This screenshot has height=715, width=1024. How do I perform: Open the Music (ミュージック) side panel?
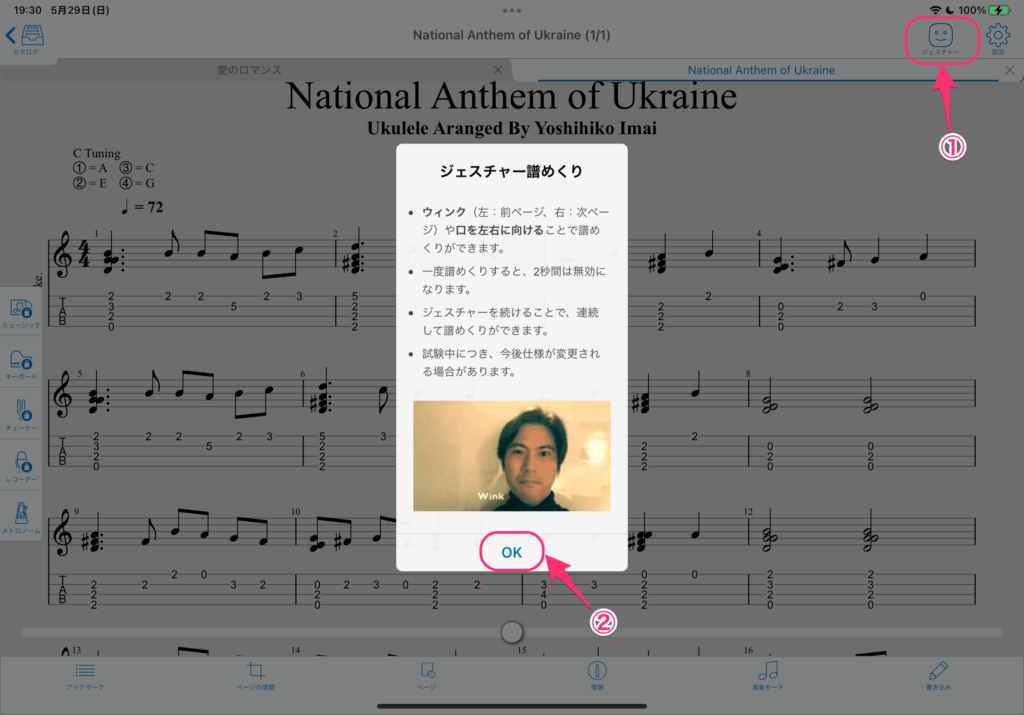point(21,311)
